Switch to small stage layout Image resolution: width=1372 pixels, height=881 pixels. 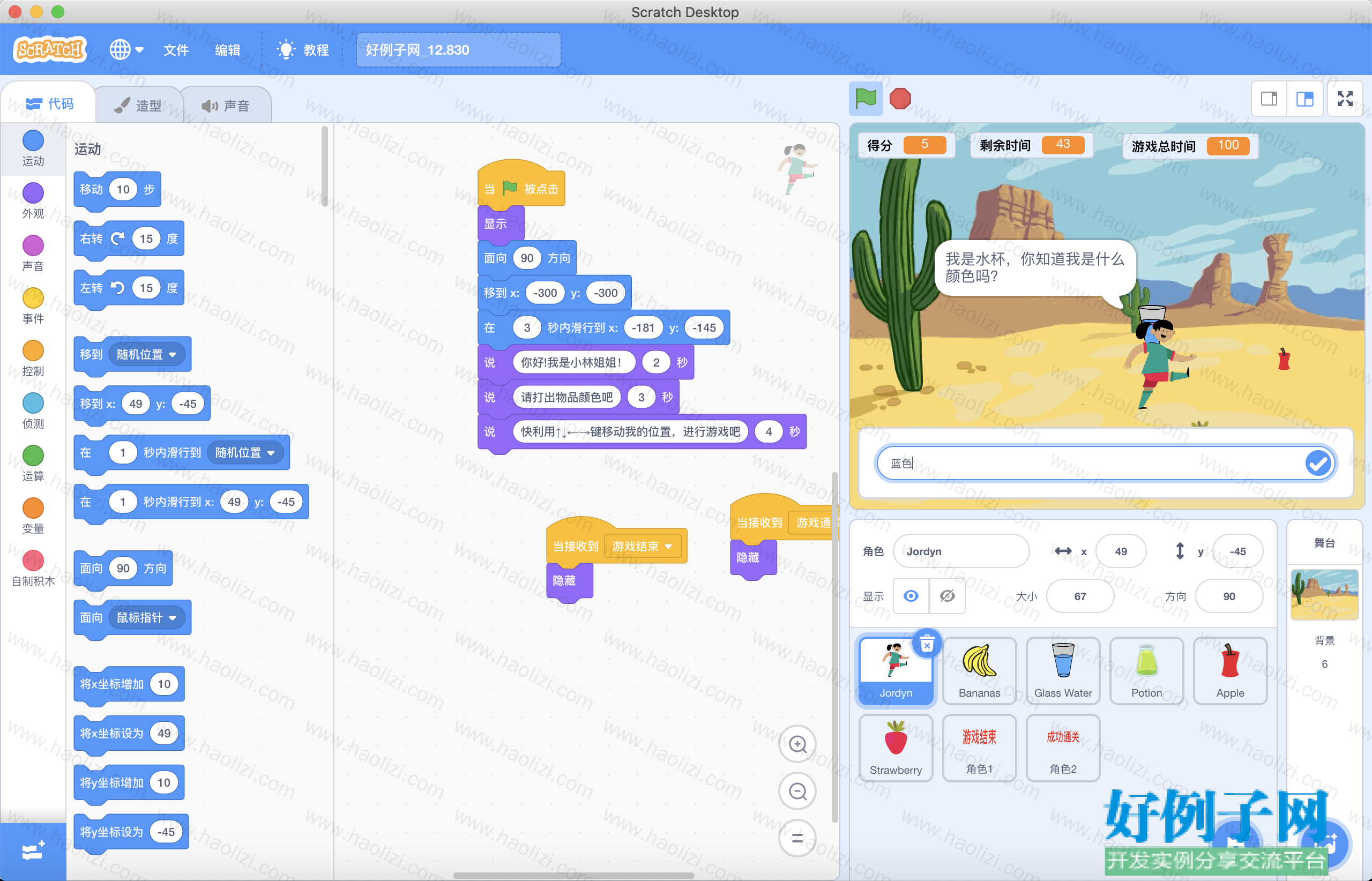pos(1270,99)
